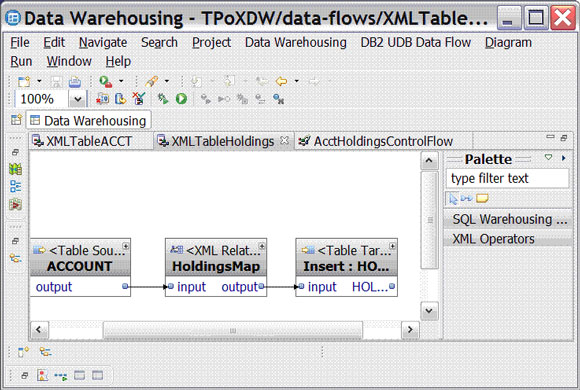Click the green debug-run arrow icon
The image size is (580, 390).
pos(163,99)
